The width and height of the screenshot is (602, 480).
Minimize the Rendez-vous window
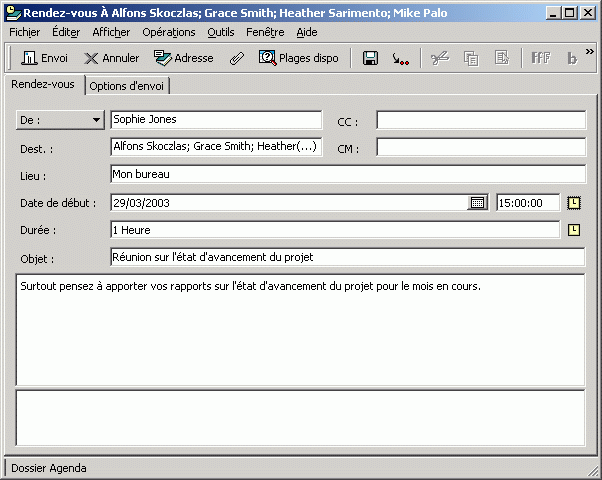click(553, 13)
